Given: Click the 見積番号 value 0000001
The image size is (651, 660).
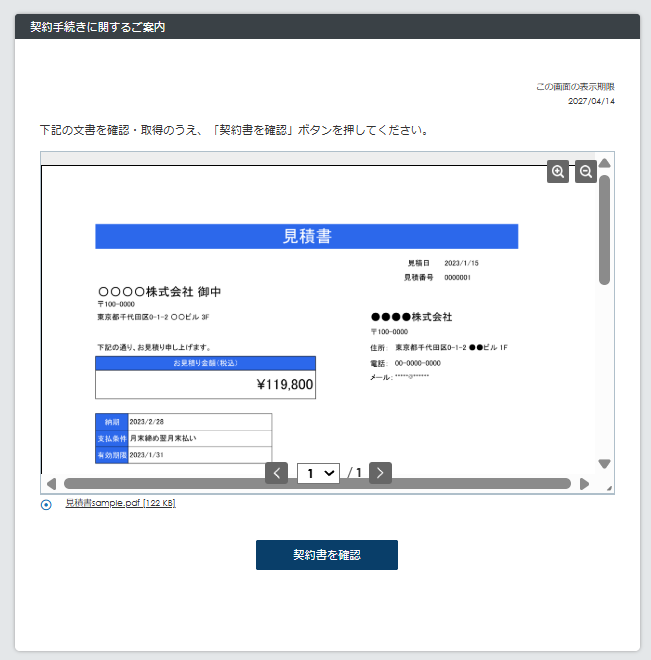Looking at the screenshot, I should click(x=457, y=278).
